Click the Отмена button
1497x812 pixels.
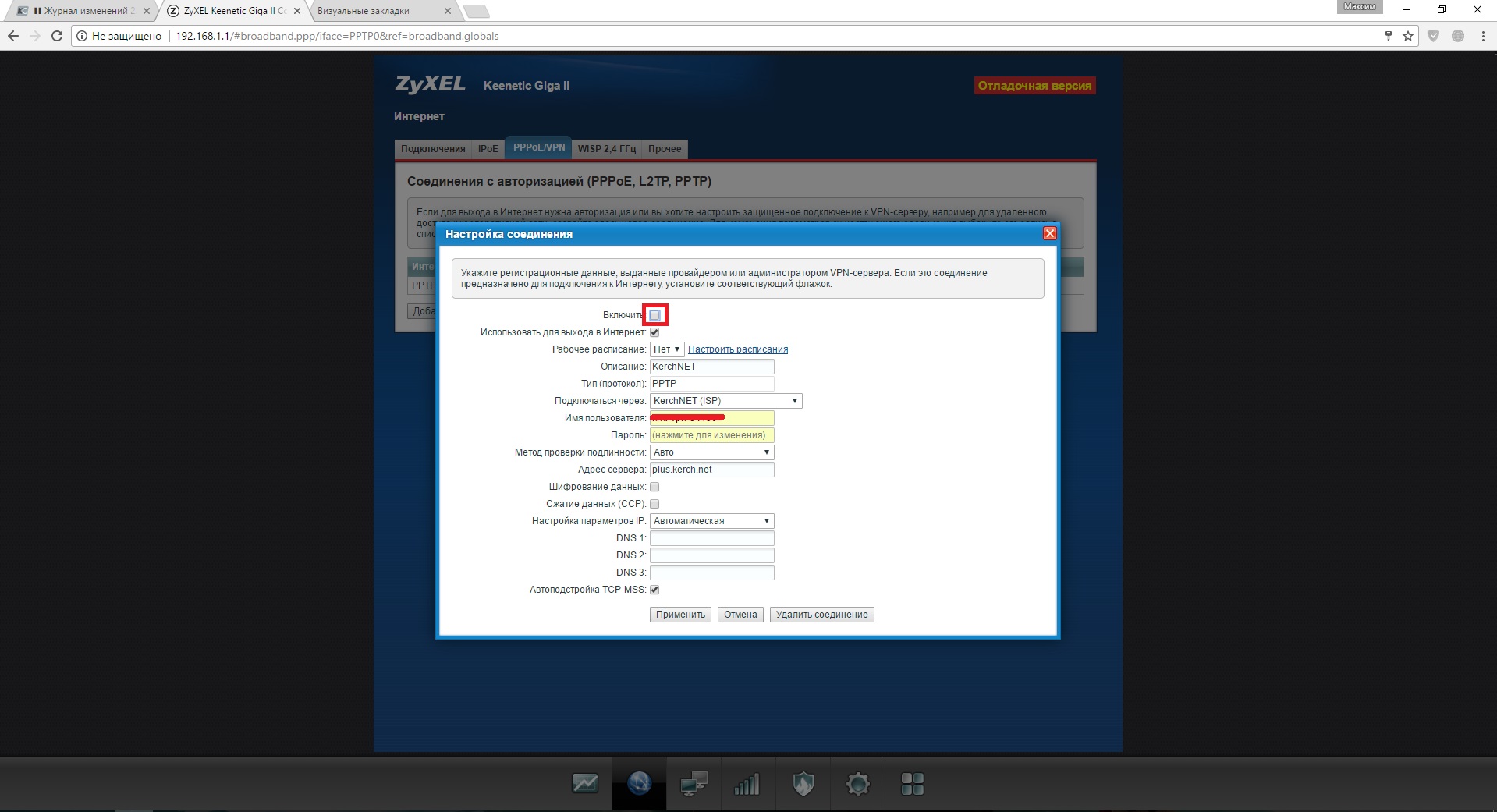740,615
